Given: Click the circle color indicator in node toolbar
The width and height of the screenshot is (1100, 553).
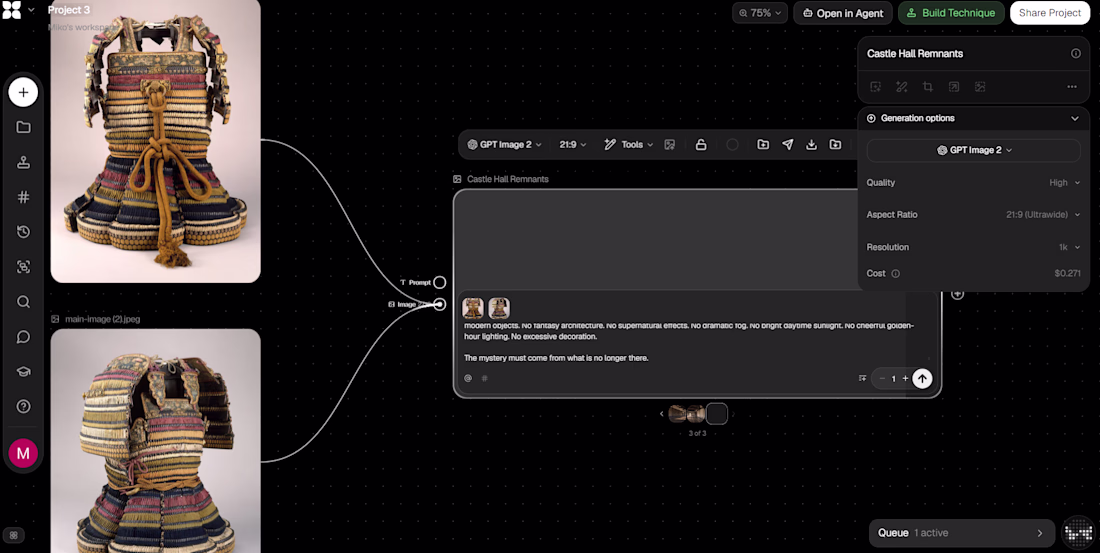Looking at the screenshot, I should tap(732, 145).
